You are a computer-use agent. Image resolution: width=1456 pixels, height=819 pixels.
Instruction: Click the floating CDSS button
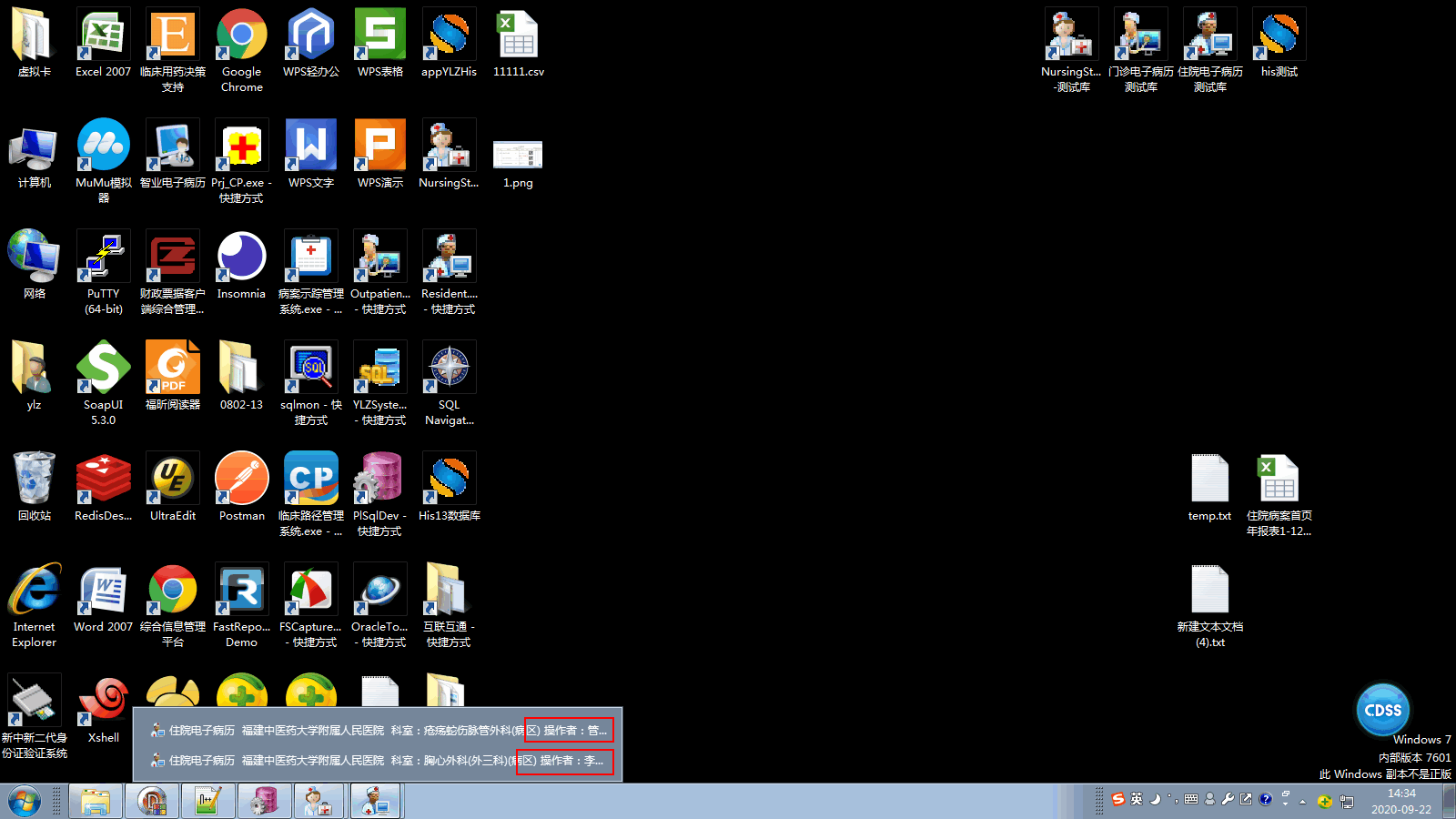[x=1383, y=710]
